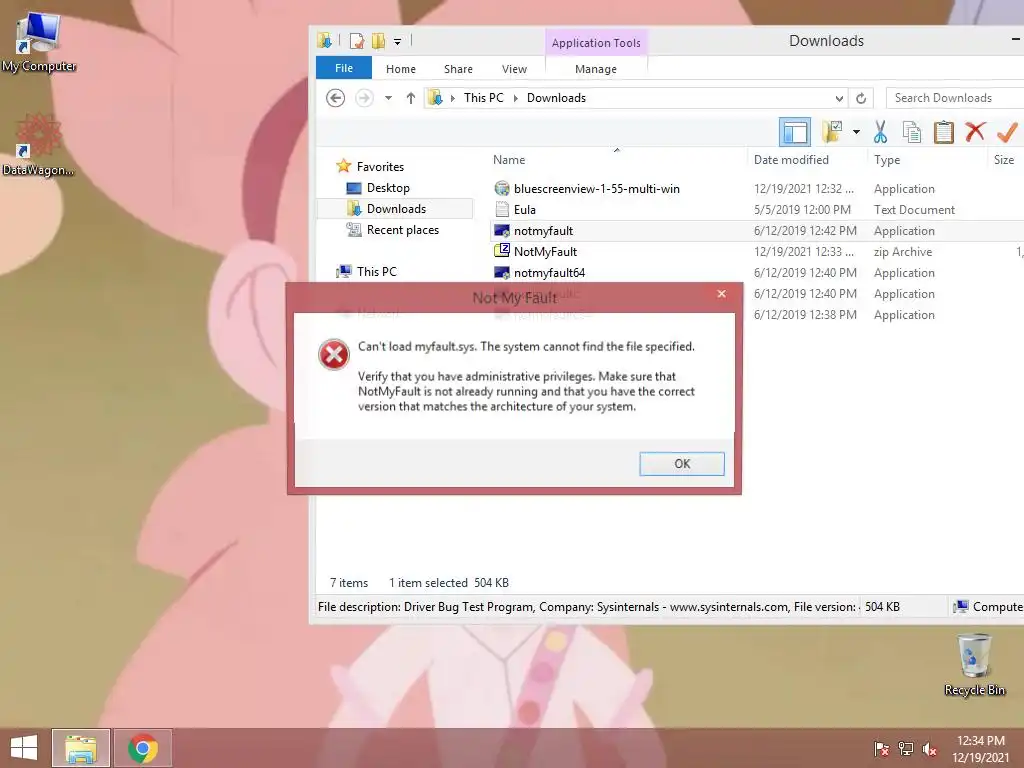Viewport: 1024px width, 768px height.
Task: Open the File ribbon tab
Action: 344,68
